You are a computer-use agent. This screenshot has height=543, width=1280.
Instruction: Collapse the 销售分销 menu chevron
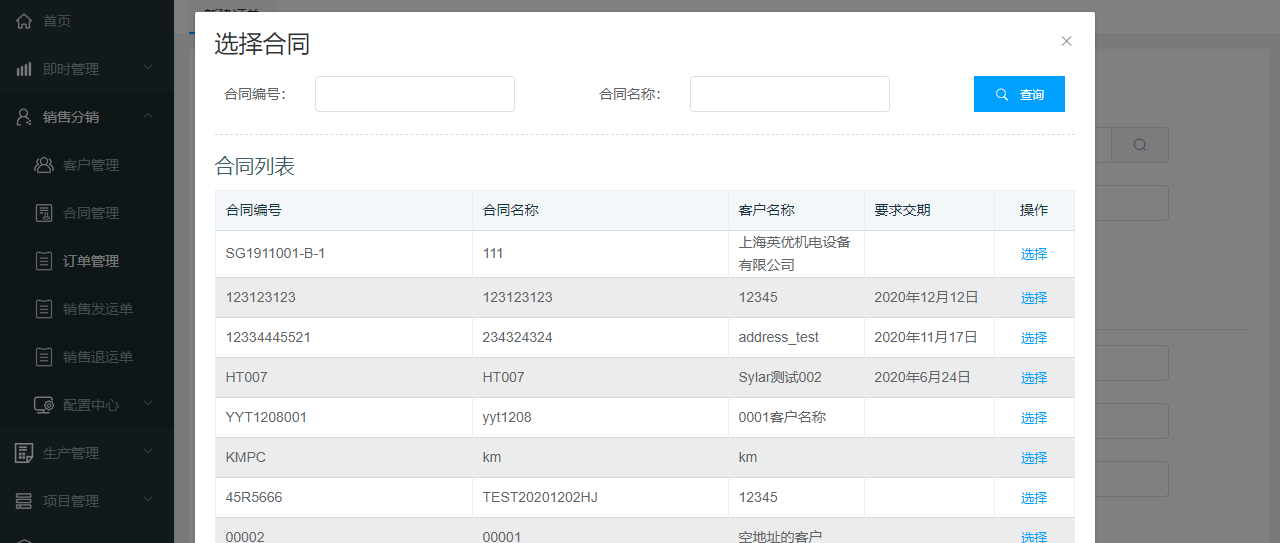pos(148,116)
